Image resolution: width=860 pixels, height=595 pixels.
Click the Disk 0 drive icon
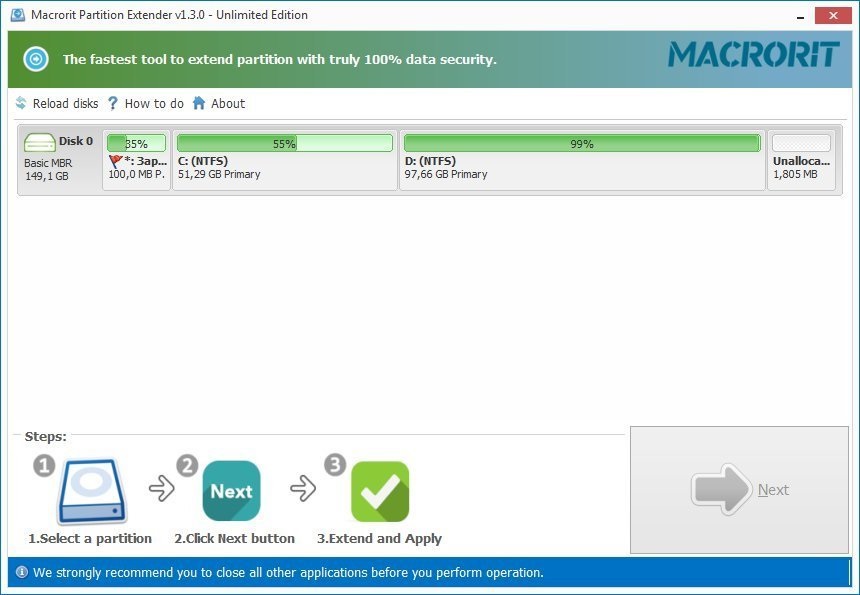(38, 140)
